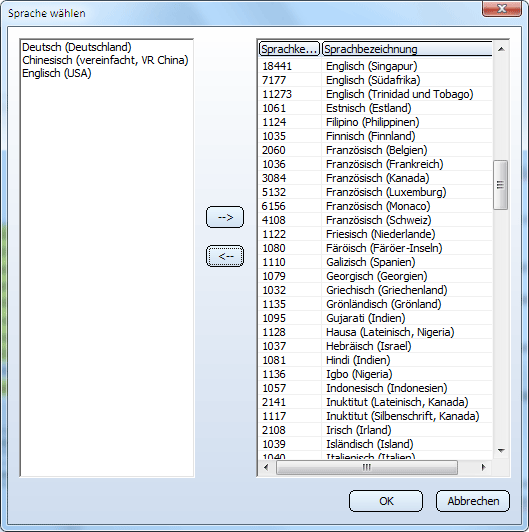Cancel via the Abbrechen button
This screenshot has width=529, height=532.
pos(473,501)
